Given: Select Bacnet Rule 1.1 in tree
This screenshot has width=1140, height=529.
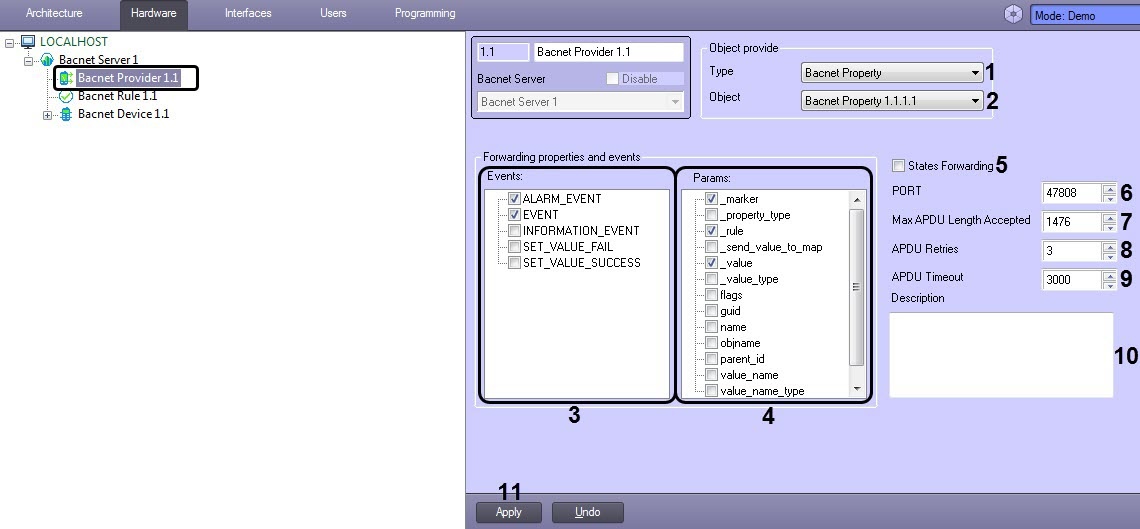Looking at the screenshot, I should 117,96.
